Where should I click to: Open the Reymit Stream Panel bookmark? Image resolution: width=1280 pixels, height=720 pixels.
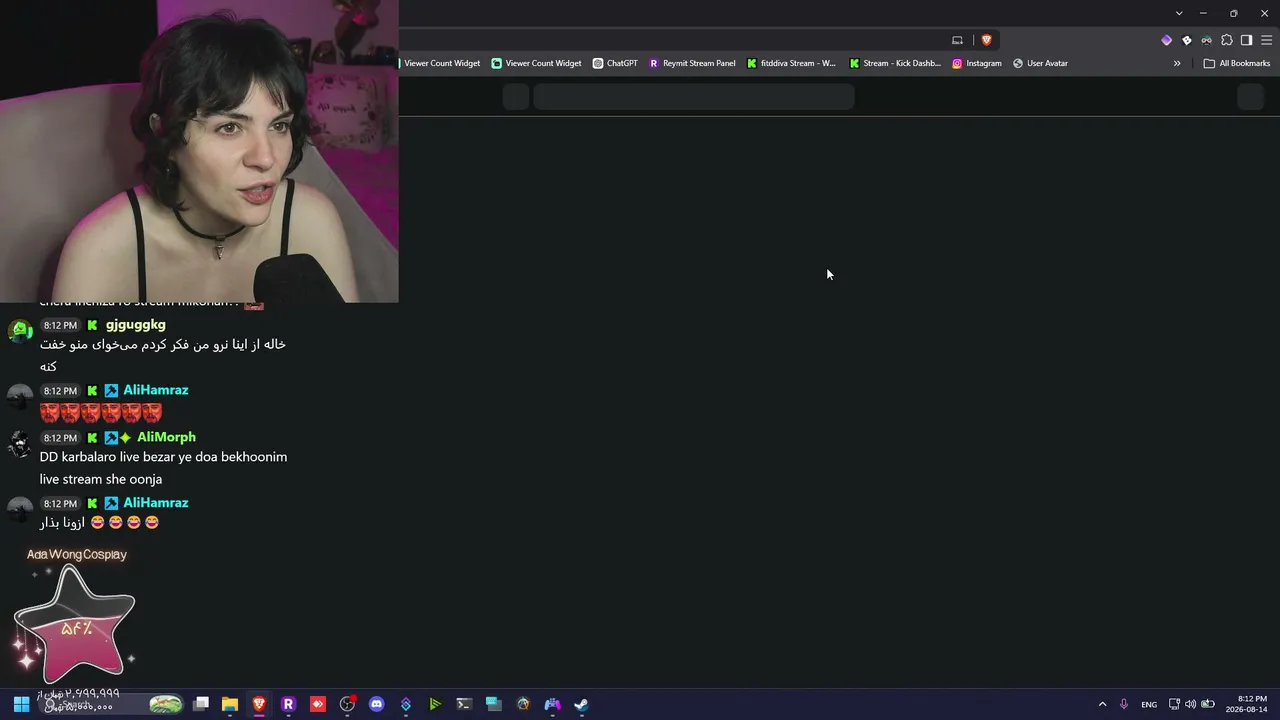point(692,63)
